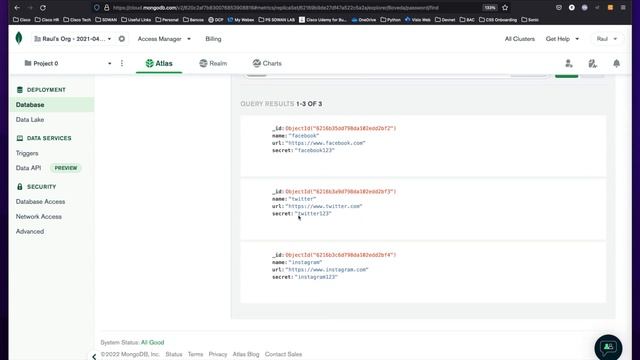Click the address bar padlock icon
Screen dimensions: 640x360
tap(107, 8)
